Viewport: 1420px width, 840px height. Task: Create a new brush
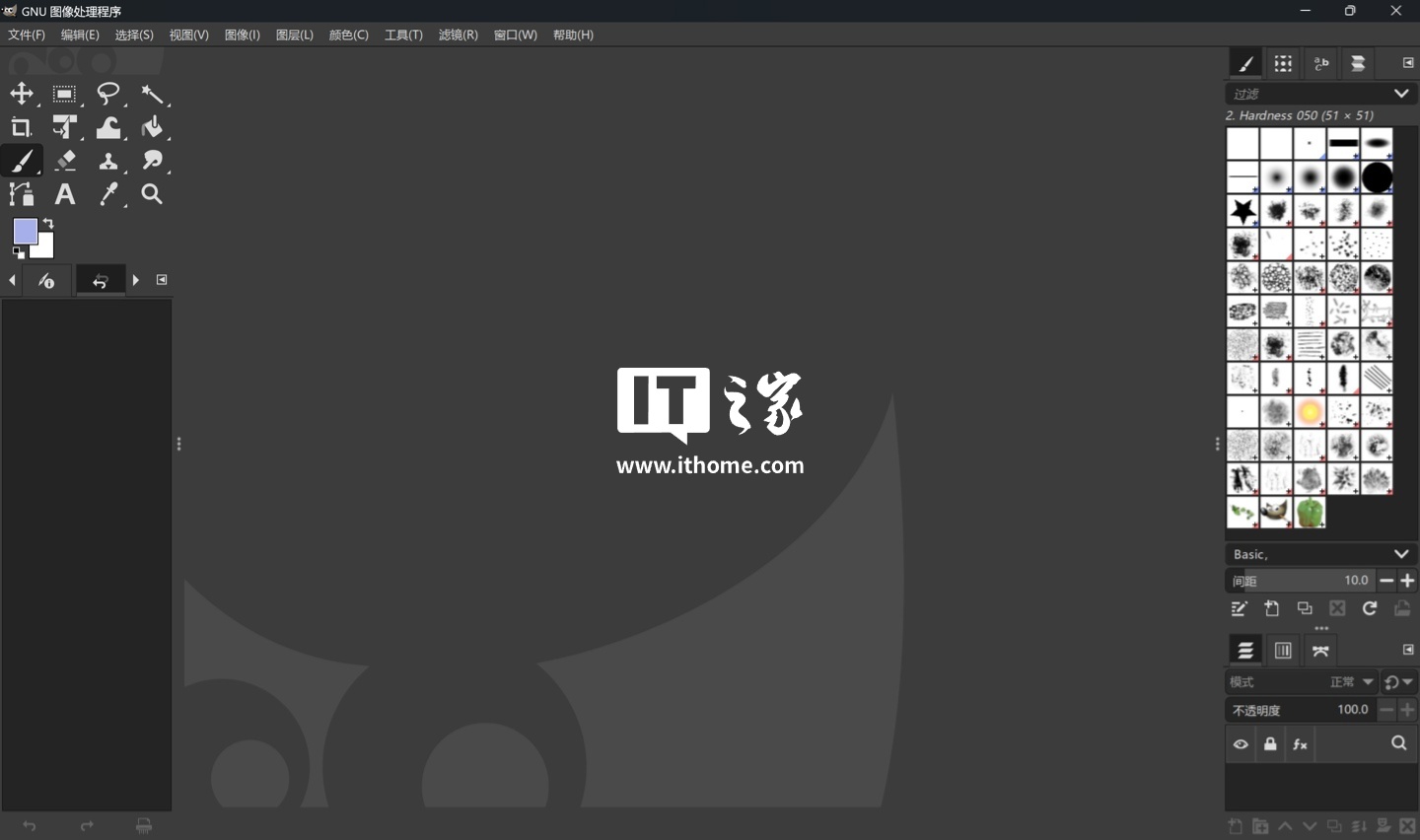coord(1272,608)
